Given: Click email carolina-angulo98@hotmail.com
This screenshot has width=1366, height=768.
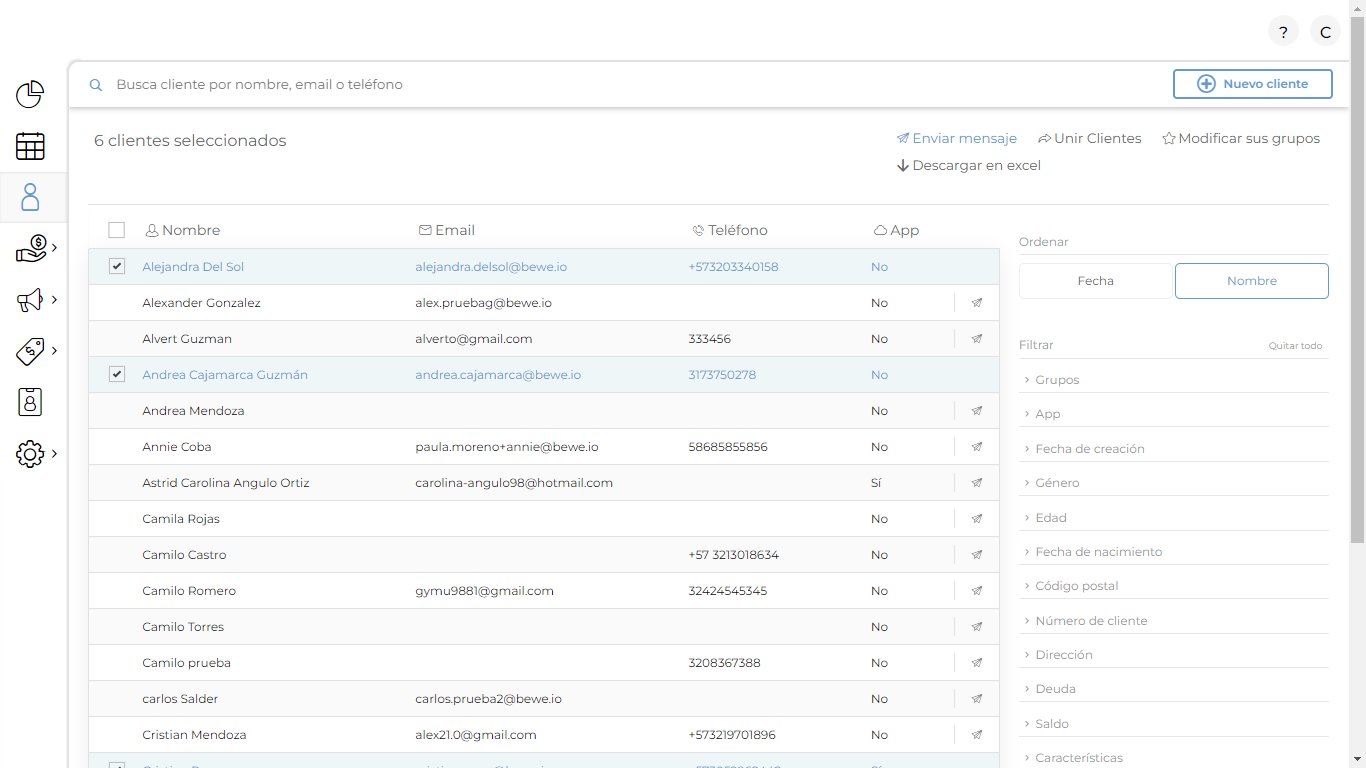Looking at the screenshot, I should point(514,483).
